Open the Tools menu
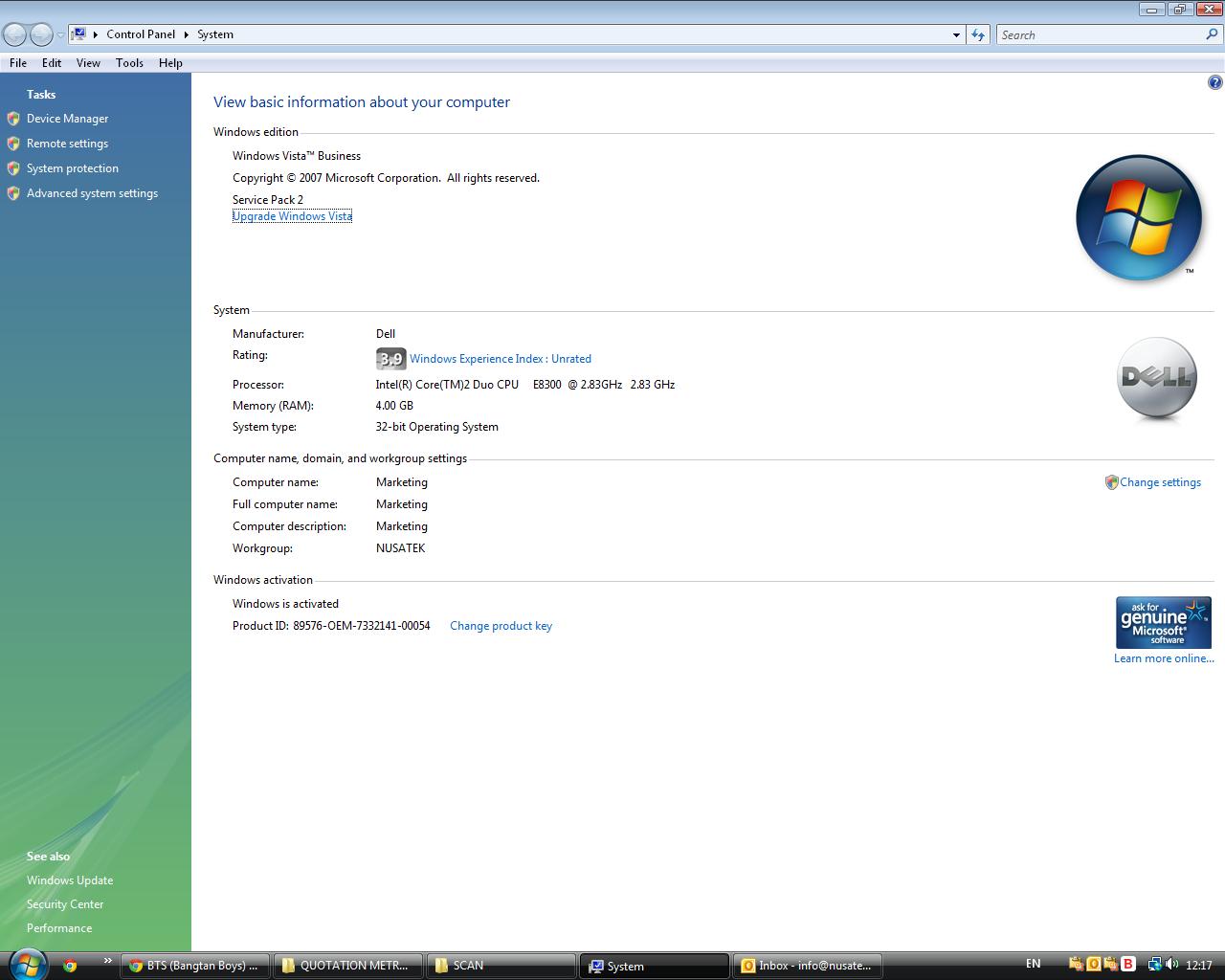 pos(129,63)
